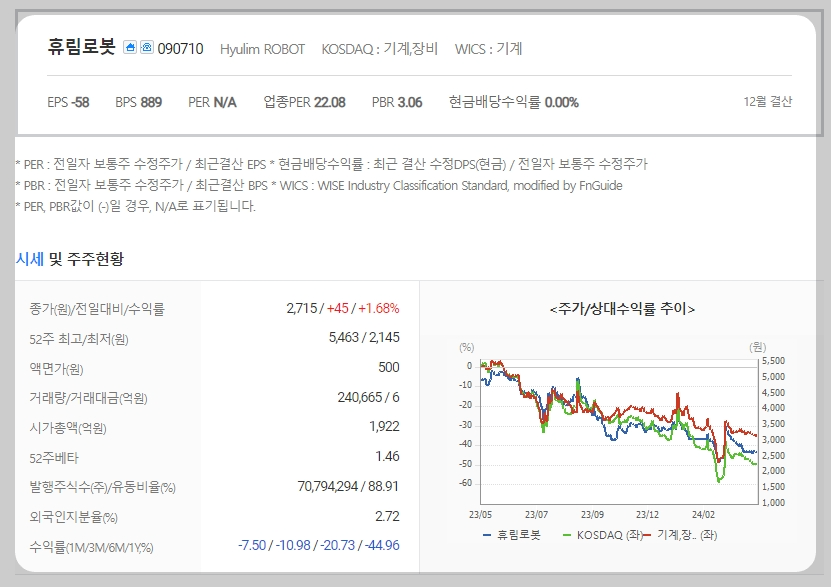Click the company name 휴림로봇 heading

pos(81,47)
